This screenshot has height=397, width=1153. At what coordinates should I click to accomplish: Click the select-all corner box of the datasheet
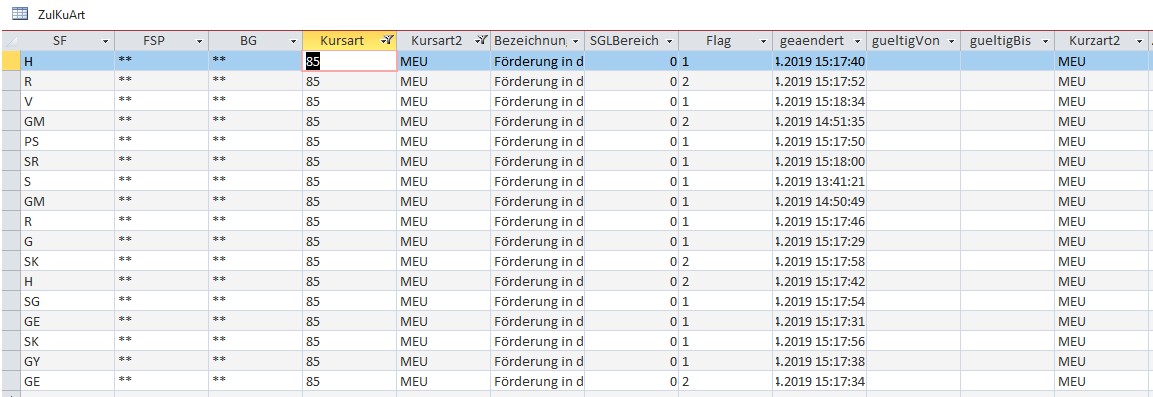coord(11,41)
